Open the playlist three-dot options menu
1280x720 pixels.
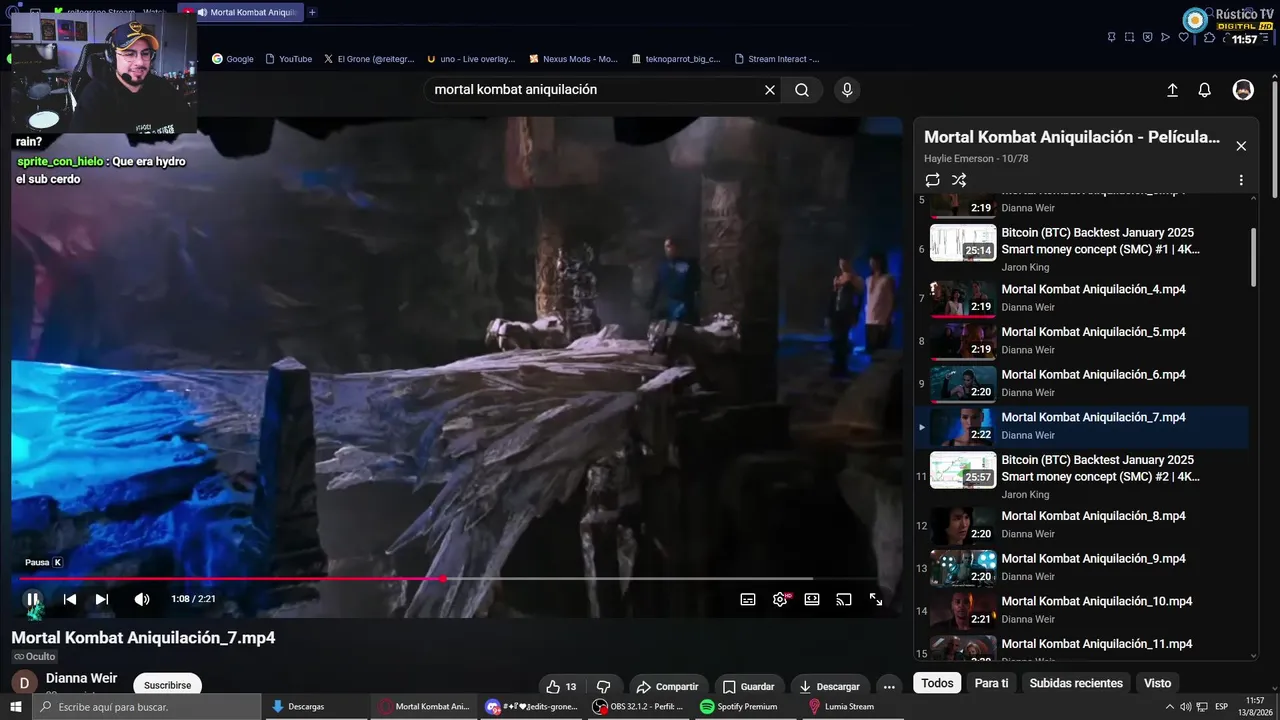coord(1241,180)
